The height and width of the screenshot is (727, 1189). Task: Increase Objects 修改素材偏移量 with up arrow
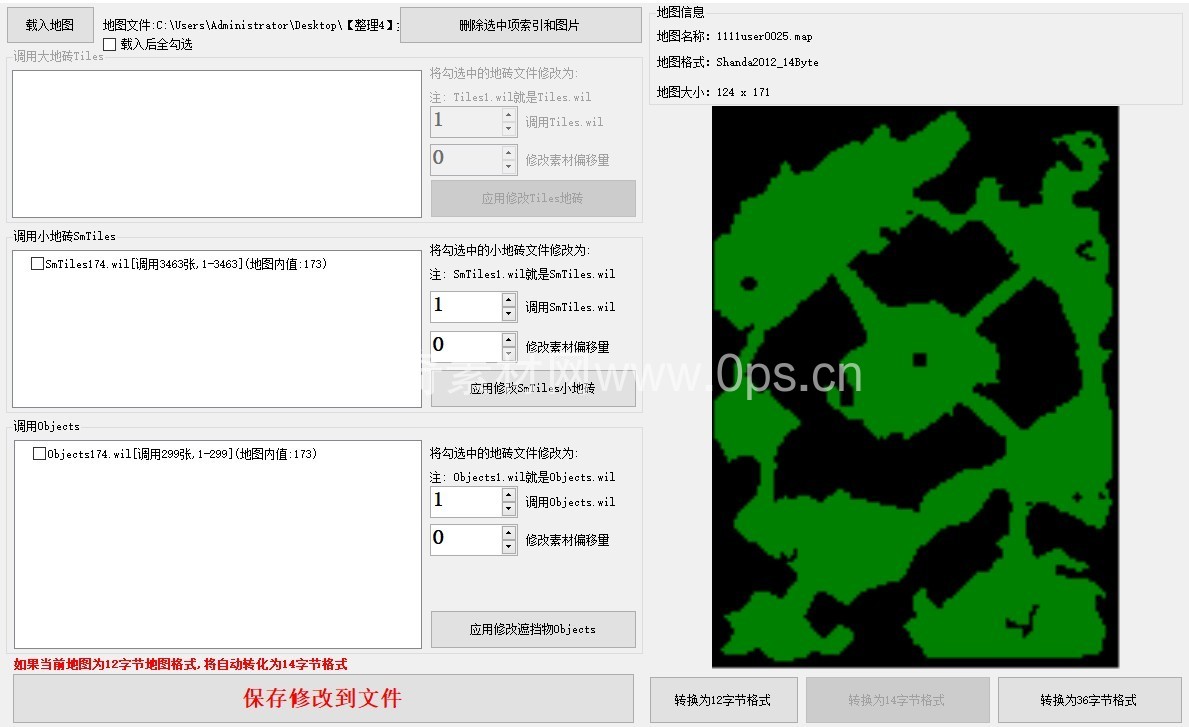509,533
